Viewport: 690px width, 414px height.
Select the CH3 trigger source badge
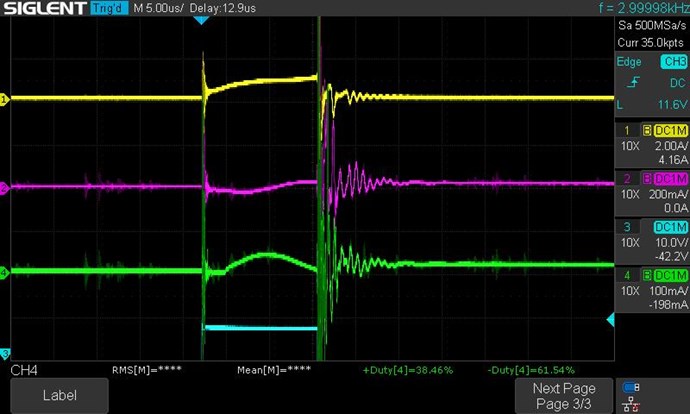[x=674, y=62]
